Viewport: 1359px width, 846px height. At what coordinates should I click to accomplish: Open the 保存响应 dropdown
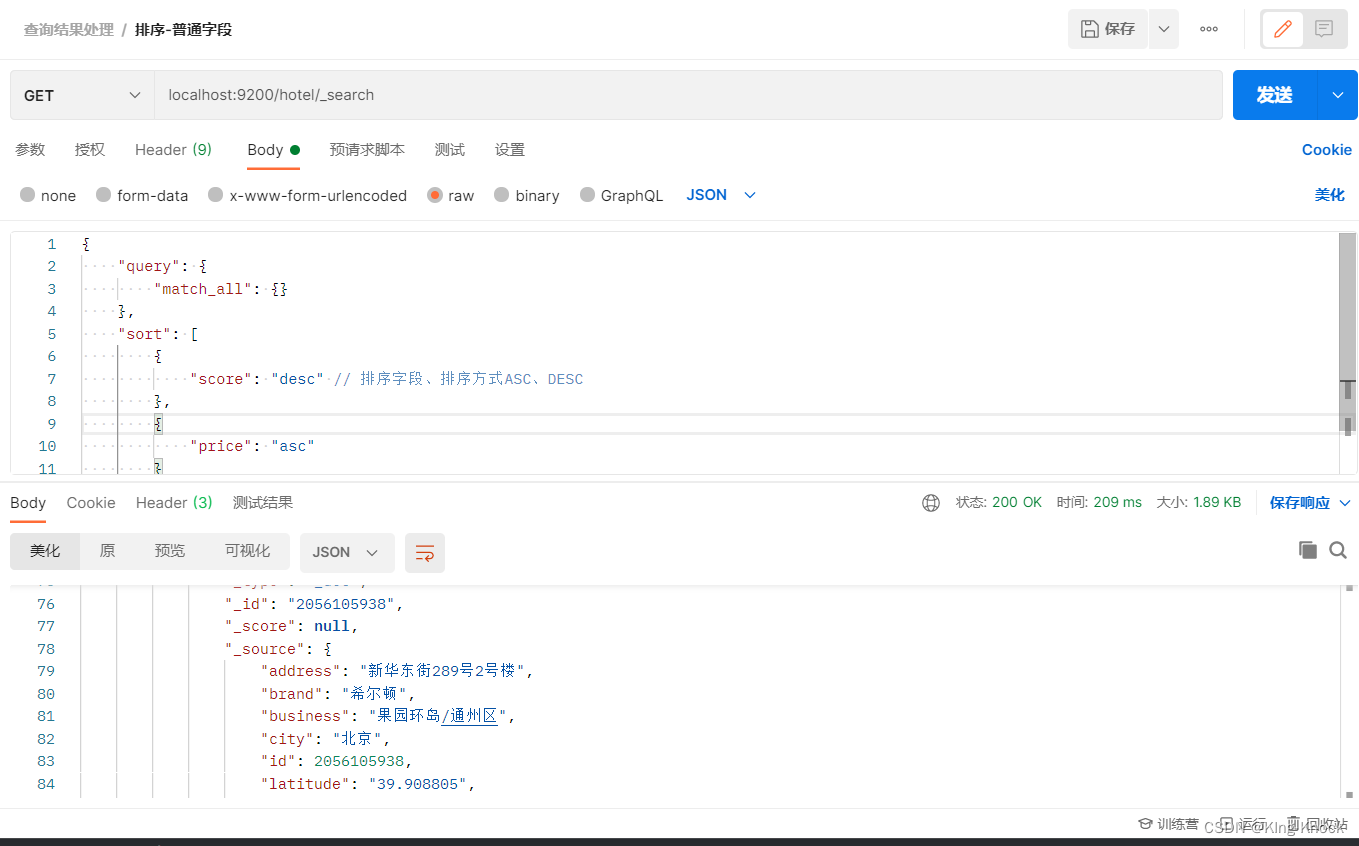point(1310,502)
